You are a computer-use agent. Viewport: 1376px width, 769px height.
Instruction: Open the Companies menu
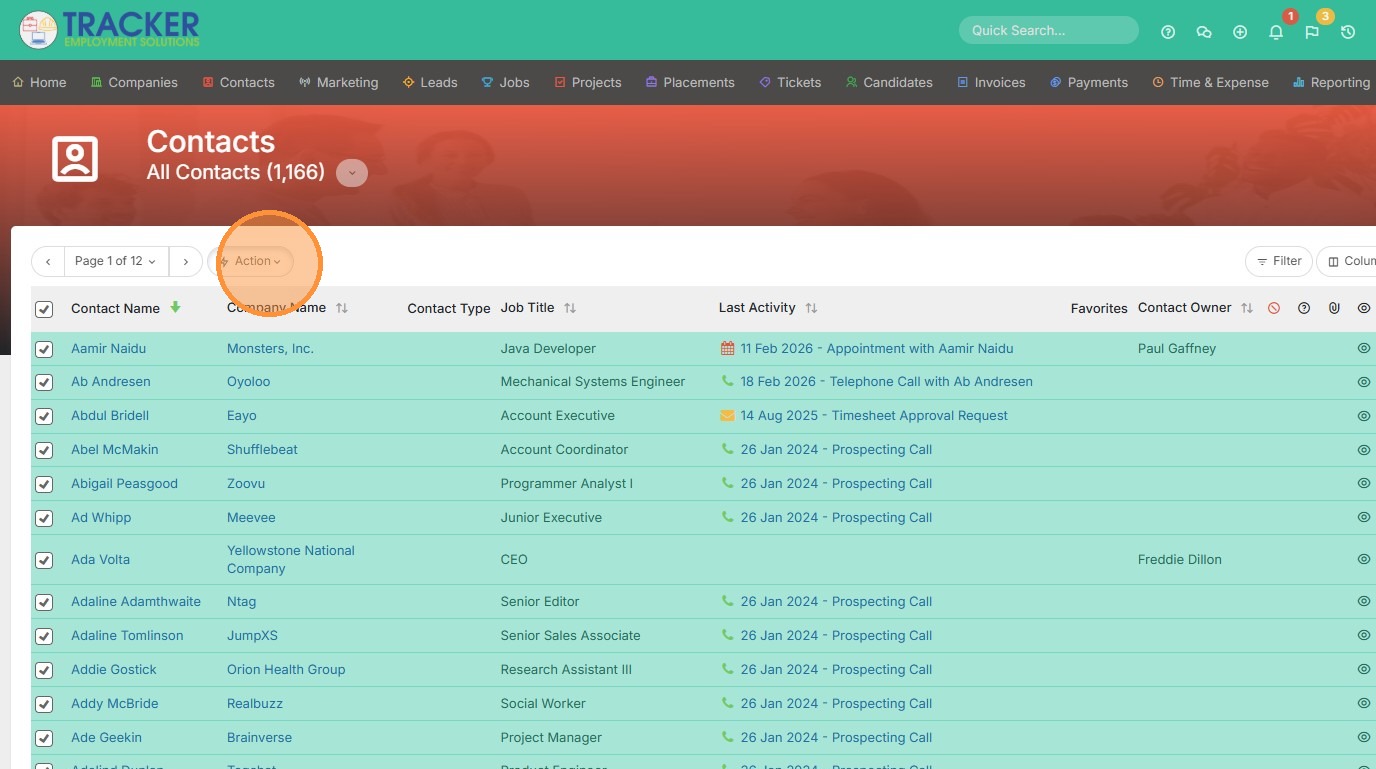click(134, 83)
